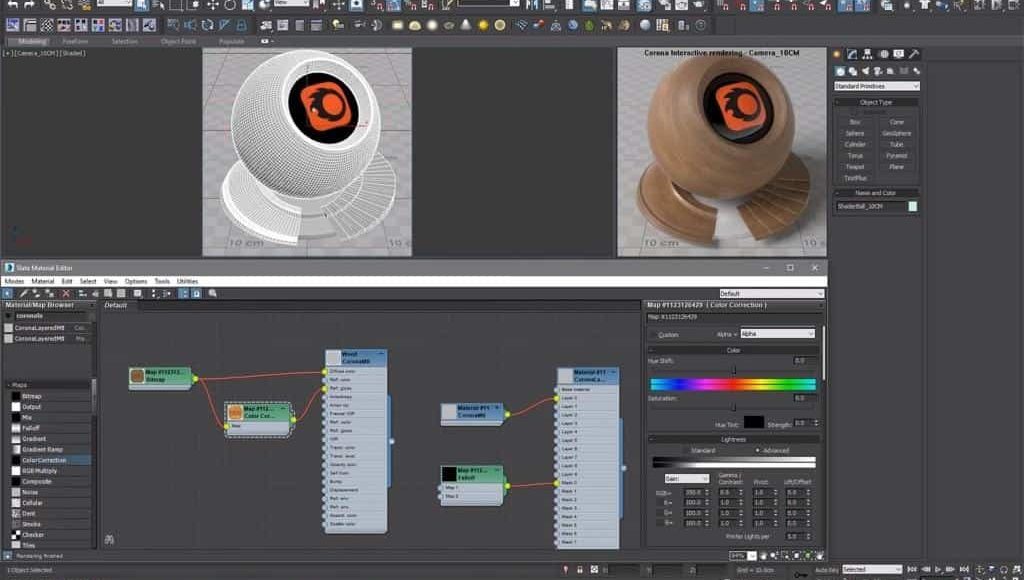The height and width of the screenshot is (580, 1024).
Task: Select the Standard lightness radio button
Action: click(x=687, y=451)
